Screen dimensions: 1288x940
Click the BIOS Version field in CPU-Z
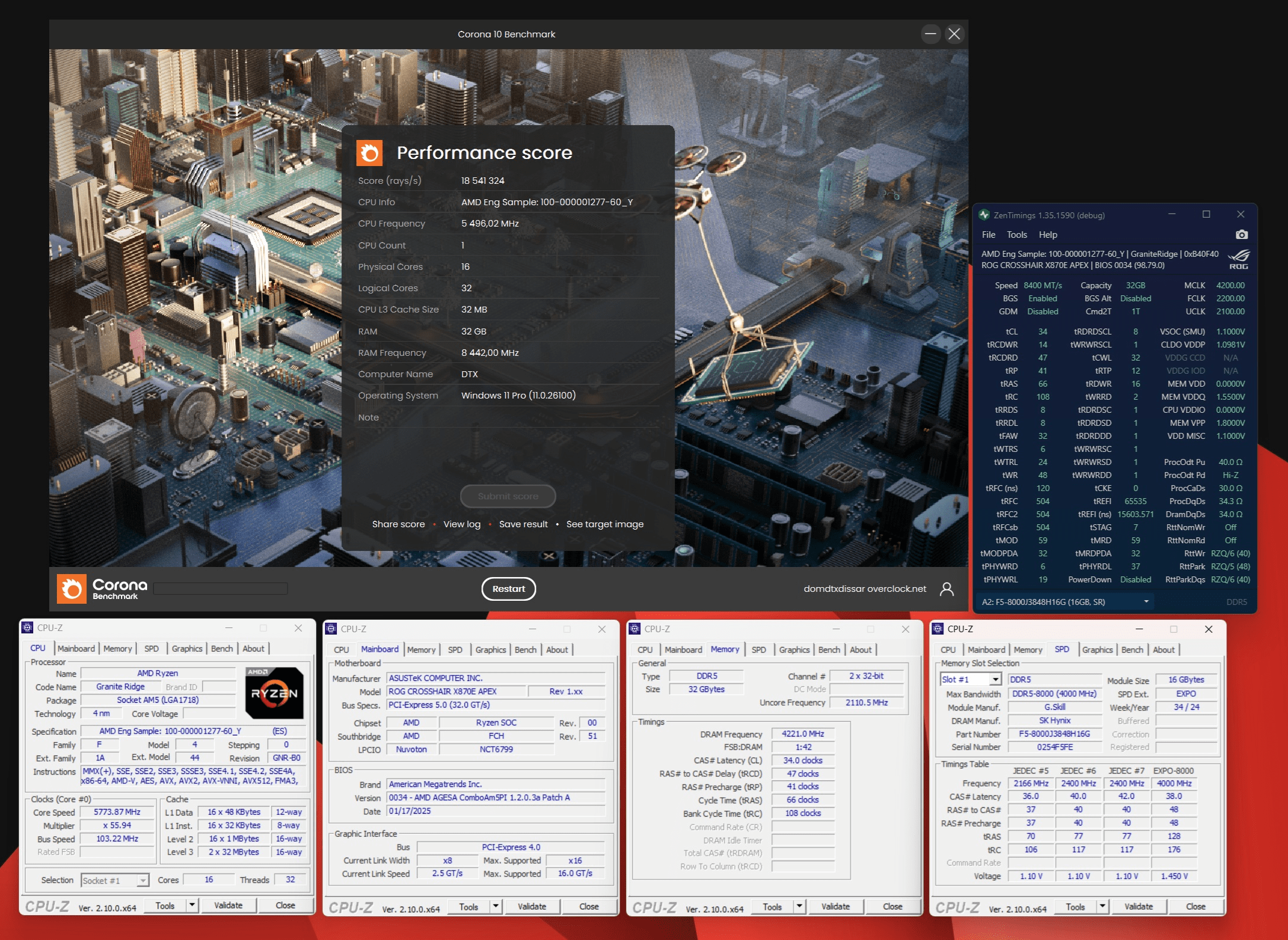point(497,798)
